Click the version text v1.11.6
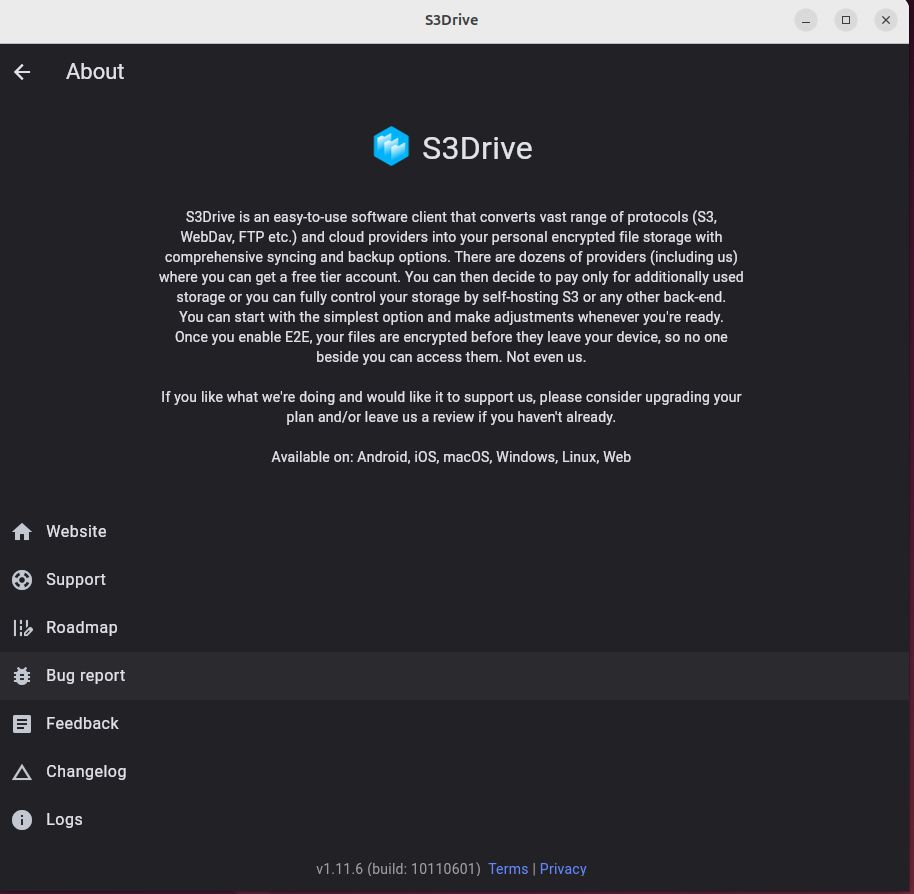914x894 pixels. (398, 869)
